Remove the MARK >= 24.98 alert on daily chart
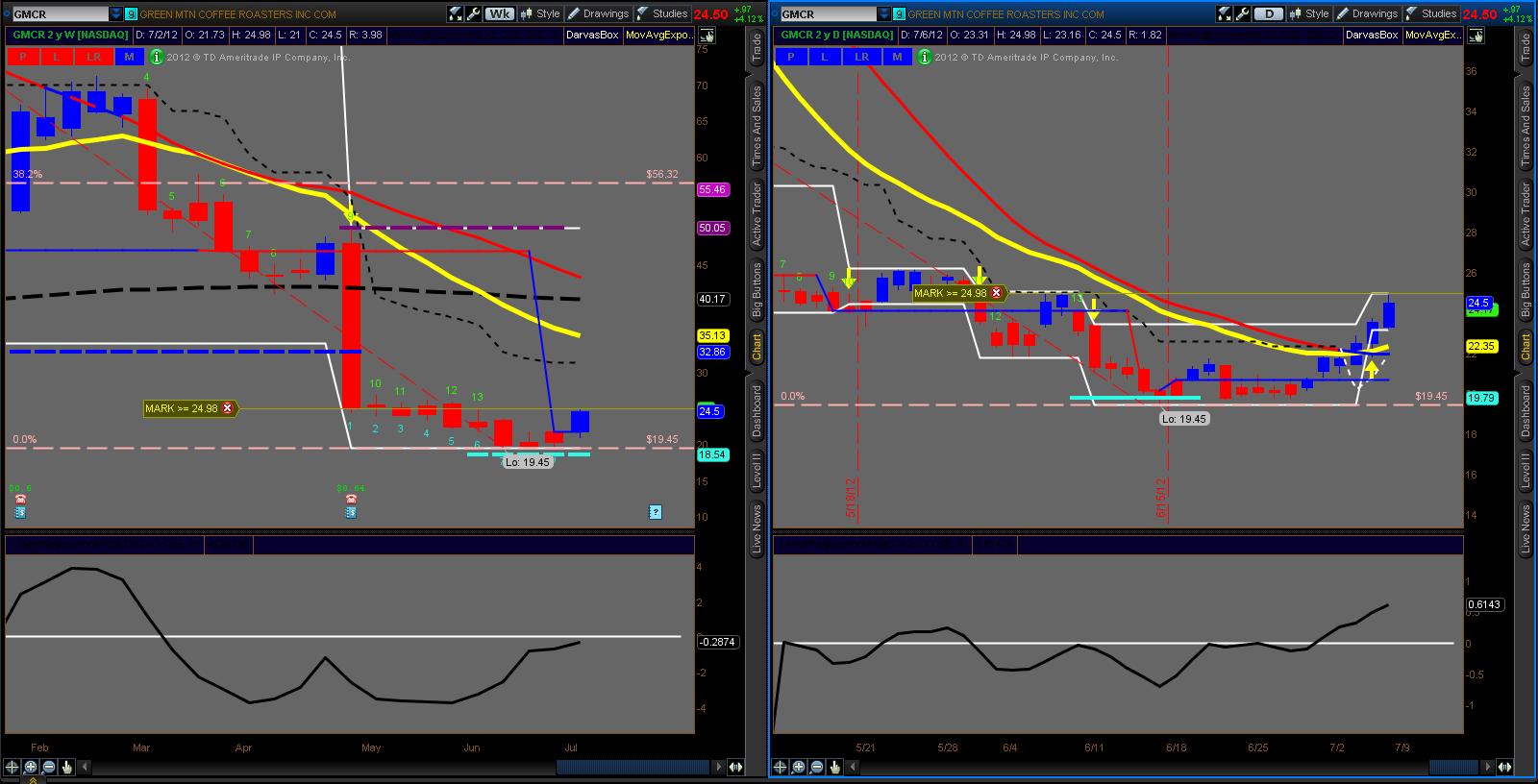Viewport: 1538px width, 784px height. point(996,293)
